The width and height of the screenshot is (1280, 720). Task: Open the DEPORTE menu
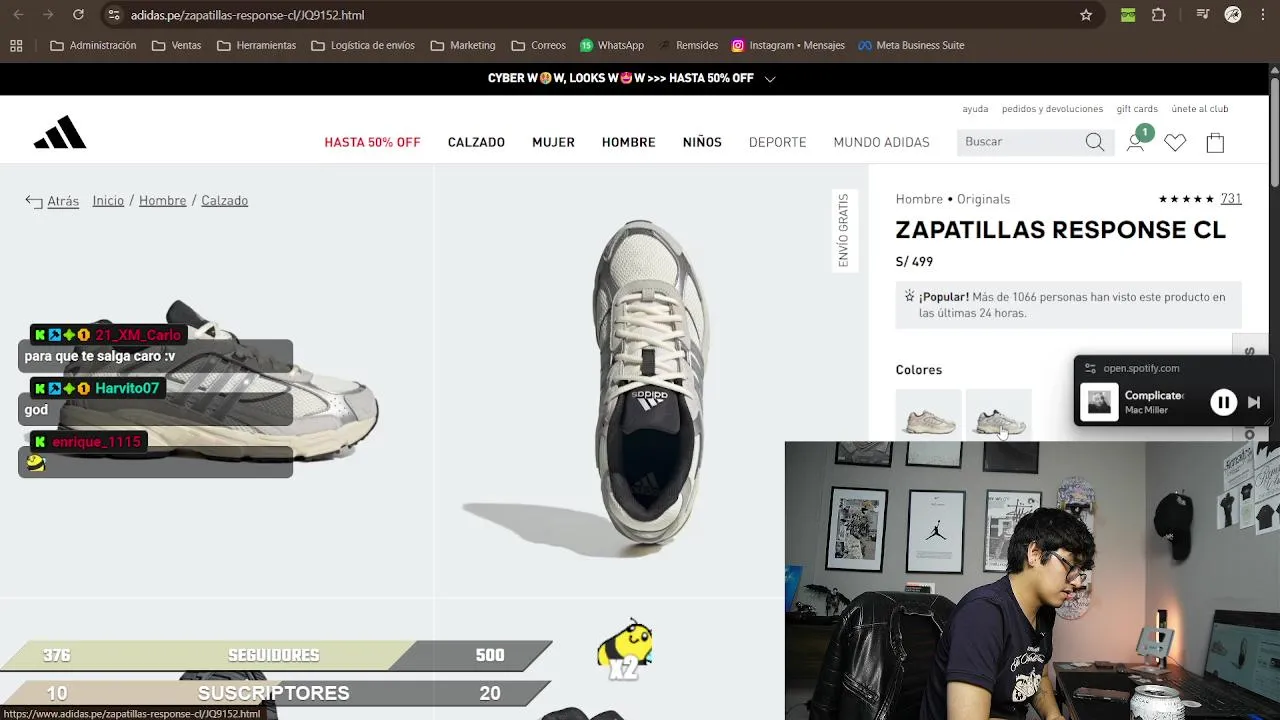click(777, 142)
